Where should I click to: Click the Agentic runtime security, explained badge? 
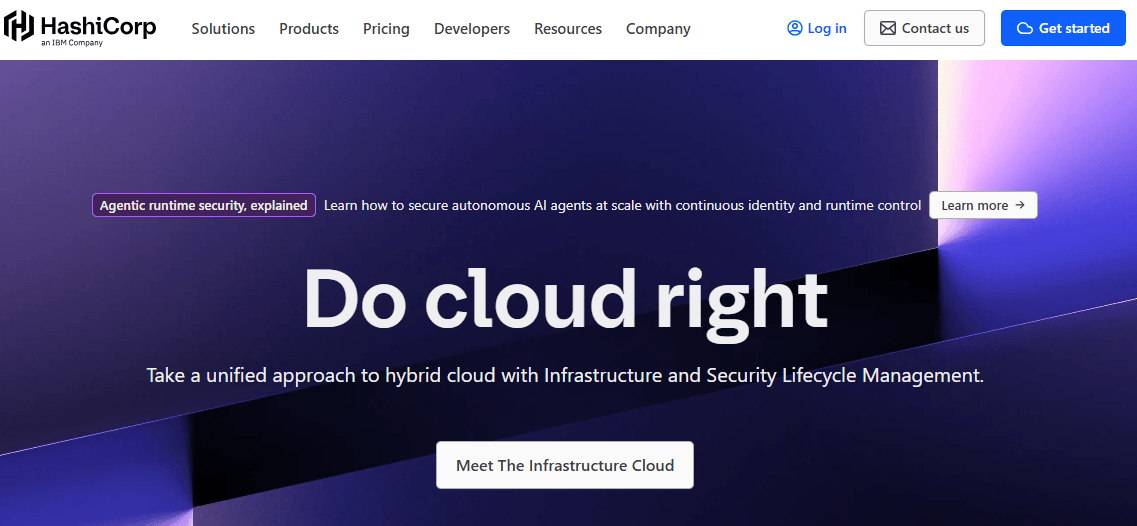coord(204,205)
